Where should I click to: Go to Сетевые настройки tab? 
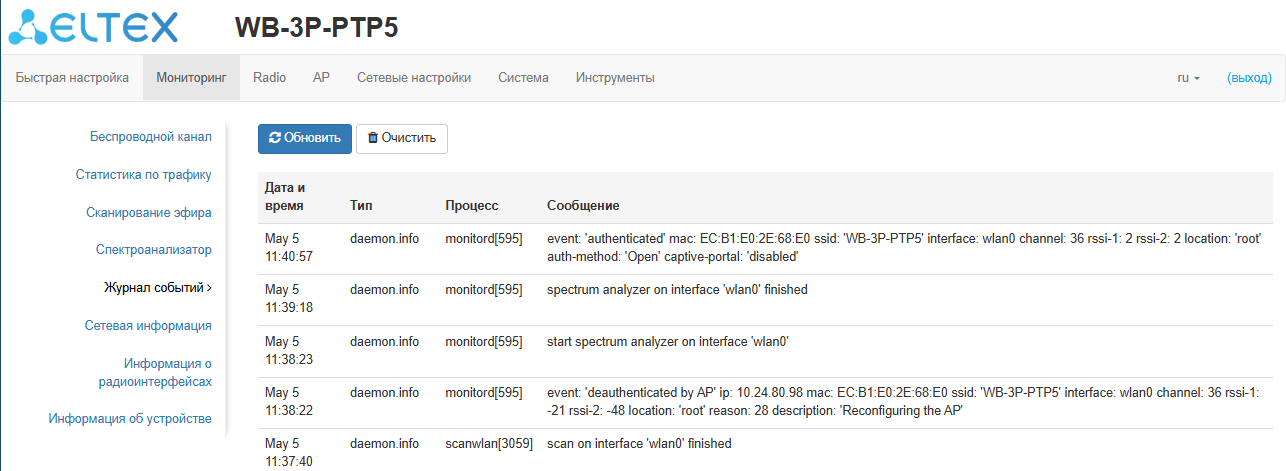(414, 78)
